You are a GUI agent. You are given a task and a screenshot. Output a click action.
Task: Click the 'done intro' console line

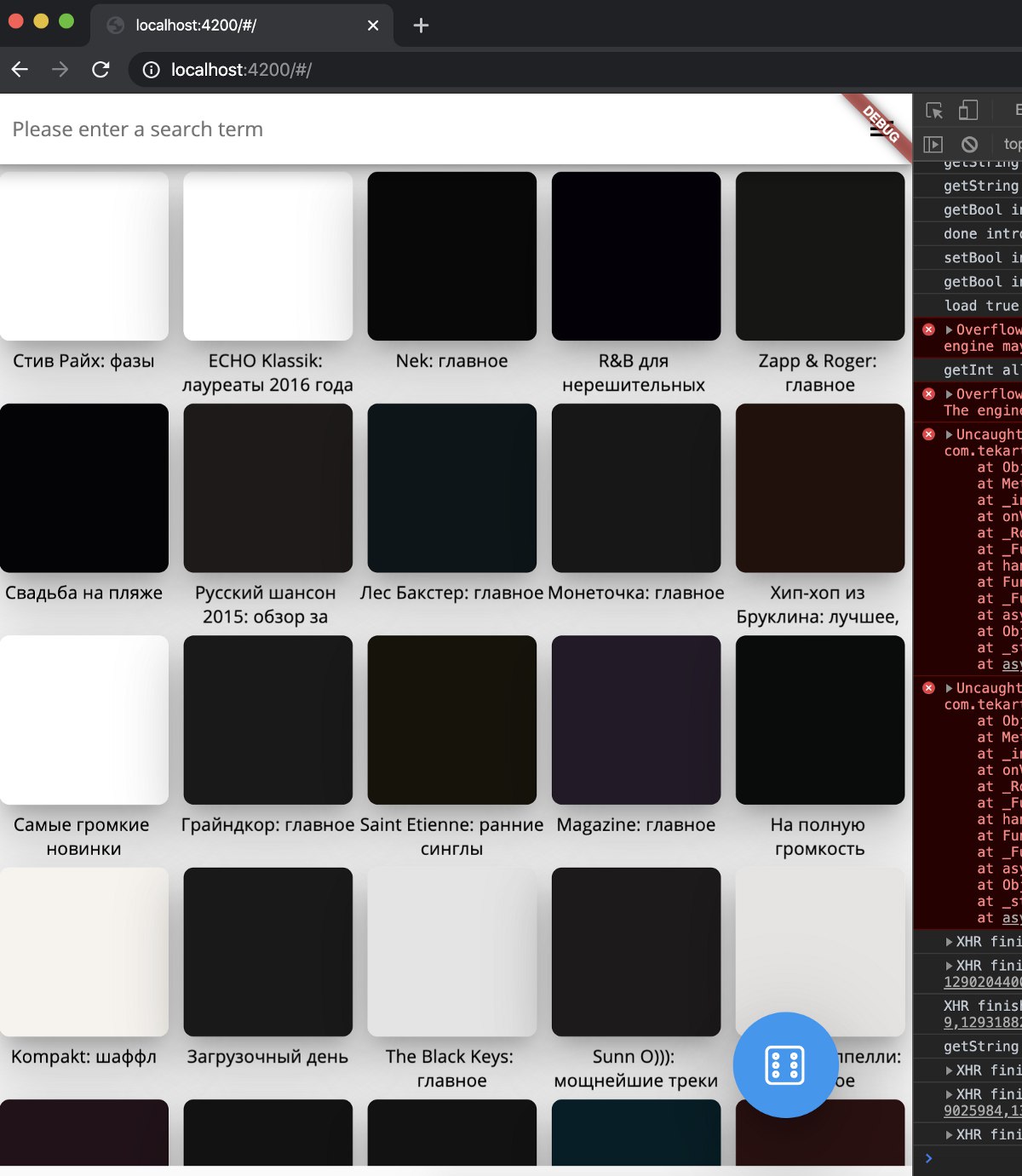pyautogui.click(x=981, y=233)
